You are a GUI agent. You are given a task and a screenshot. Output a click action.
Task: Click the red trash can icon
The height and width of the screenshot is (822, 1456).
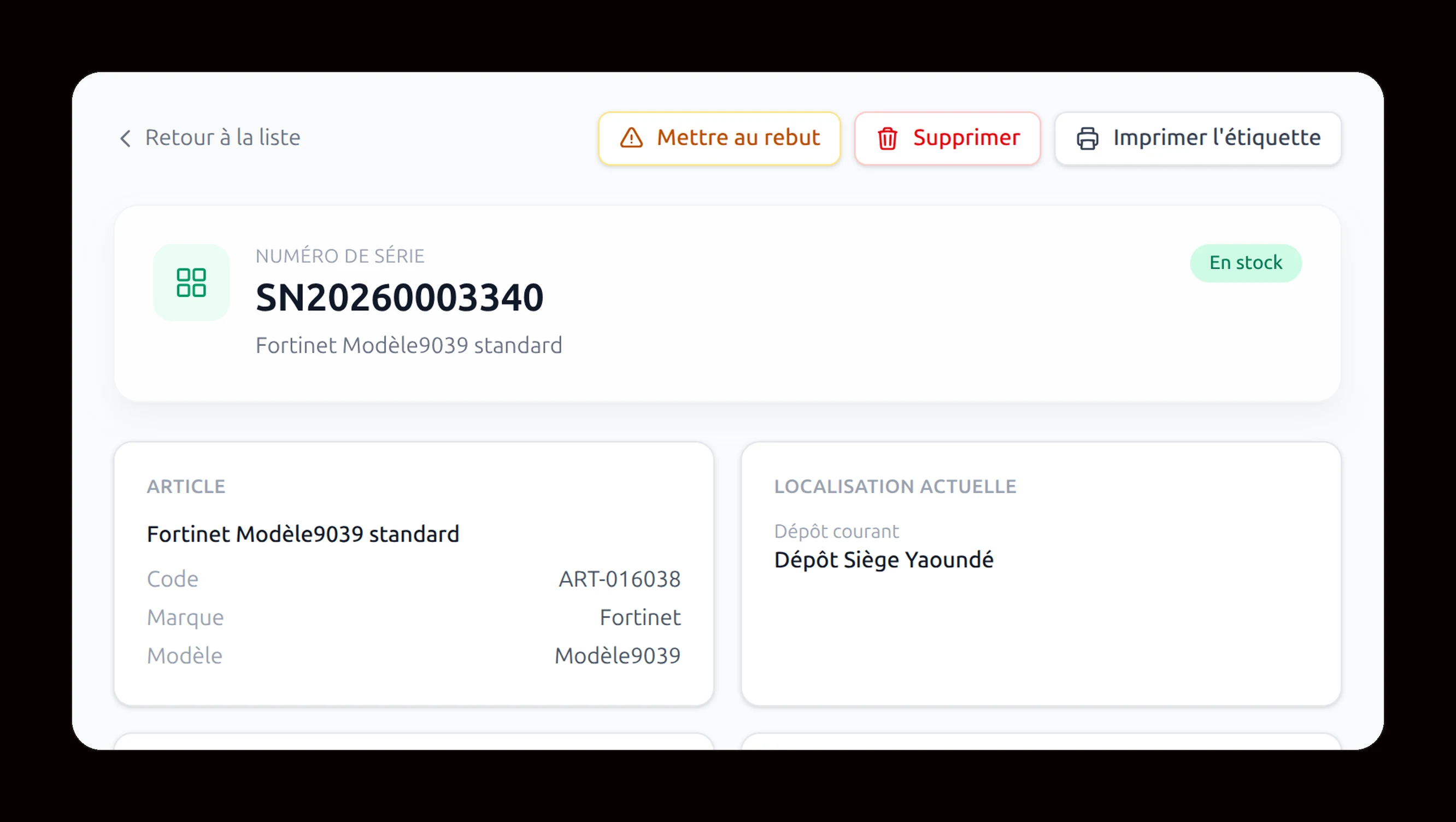click(x=888, y=138)
